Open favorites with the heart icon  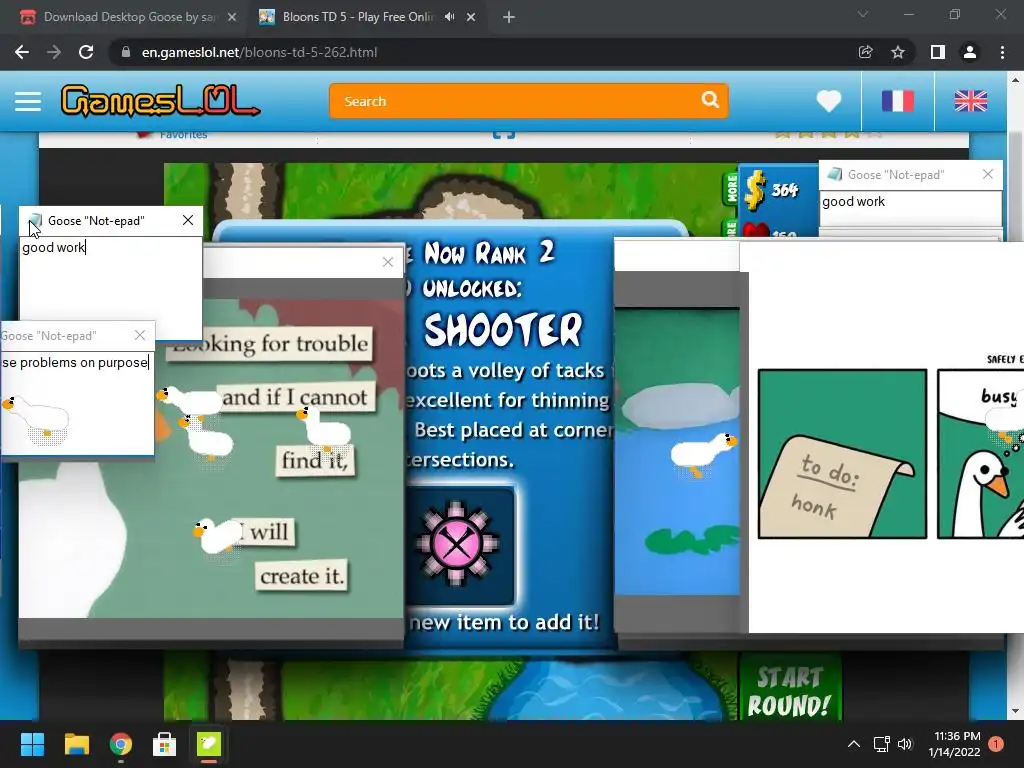coord(829,101)
